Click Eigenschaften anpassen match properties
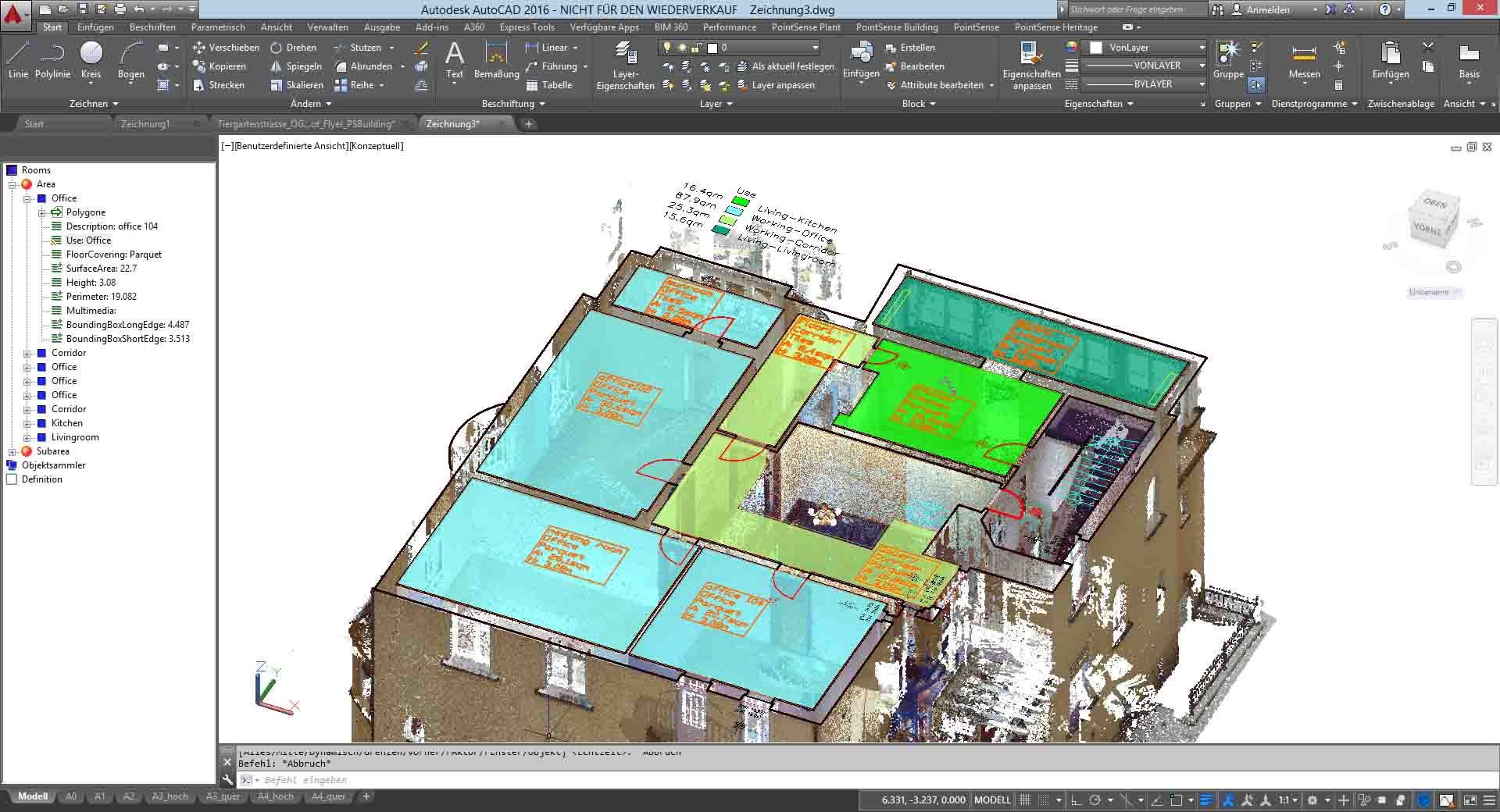 (x=1031, y=66)
